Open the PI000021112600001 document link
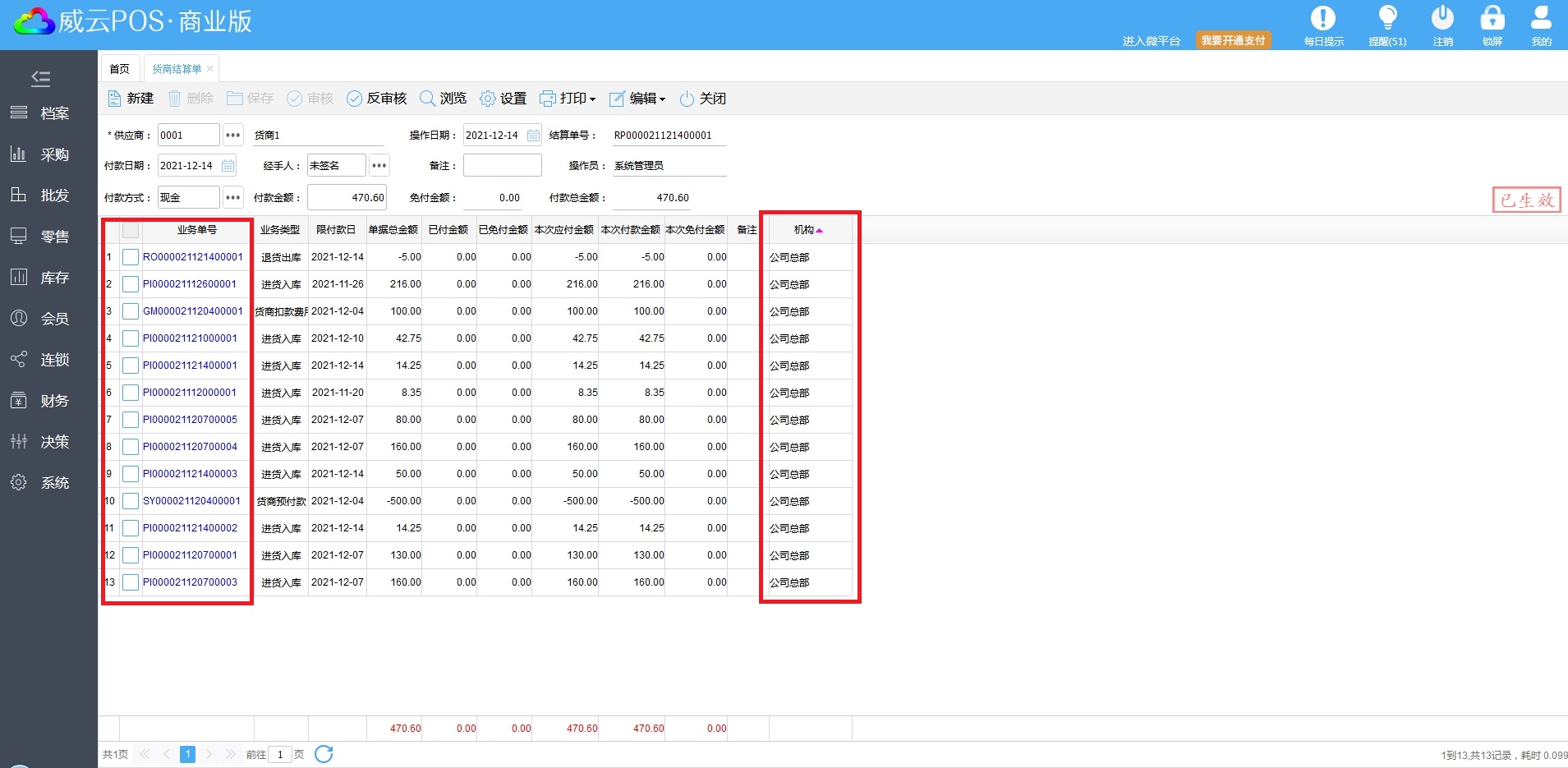The height and width of the screenshot is (768, 1568). point(190,284)
